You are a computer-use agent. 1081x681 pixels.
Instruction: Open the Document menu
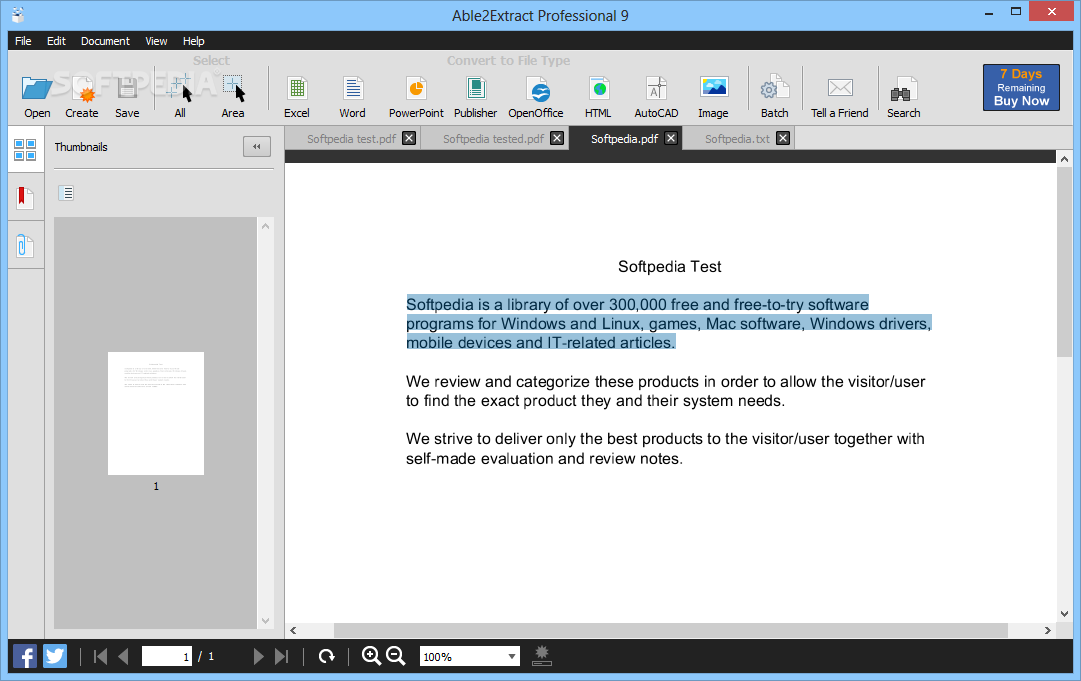105,41
